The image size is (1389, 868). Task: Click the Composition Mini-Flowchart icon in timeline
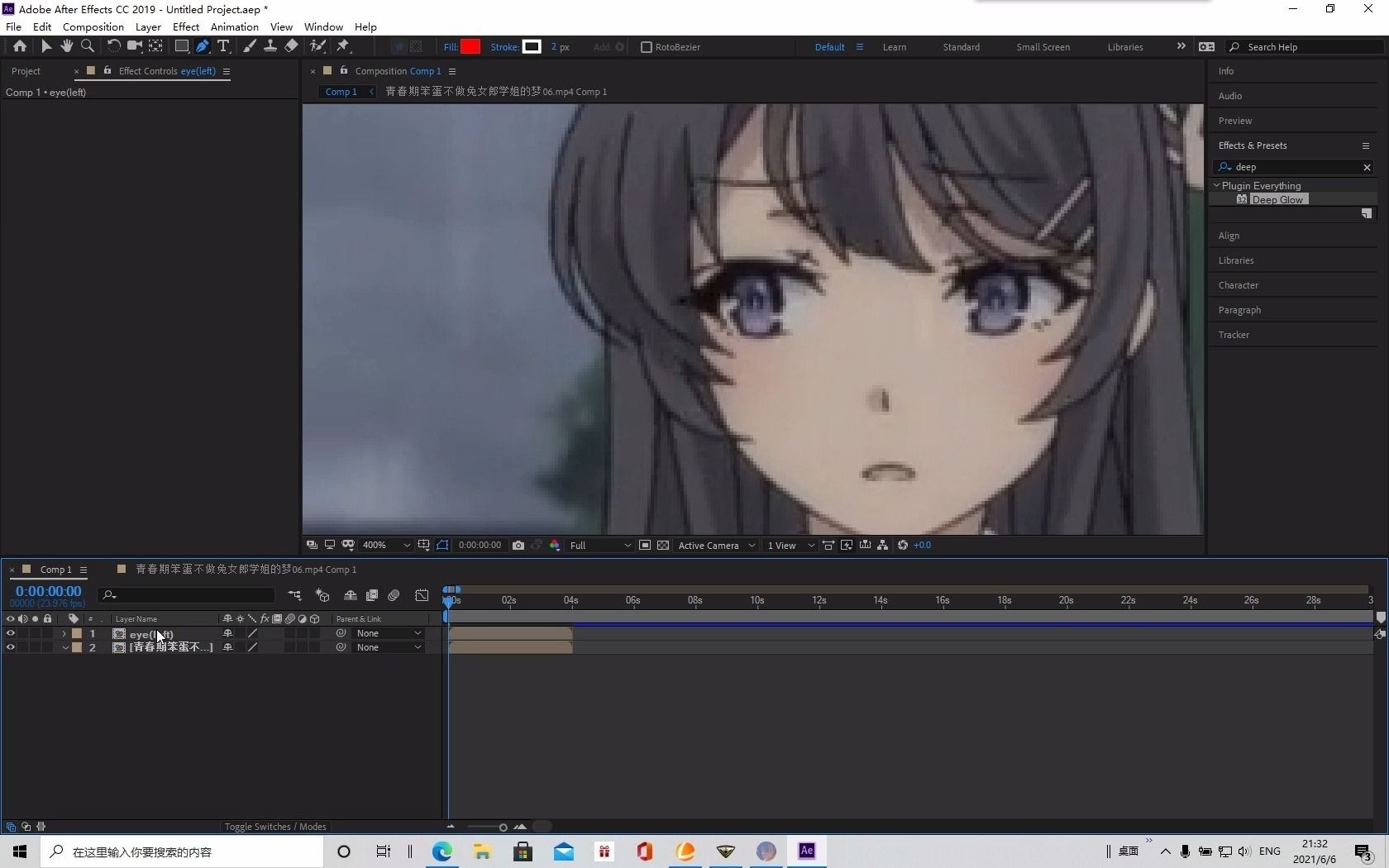(294, 595)
